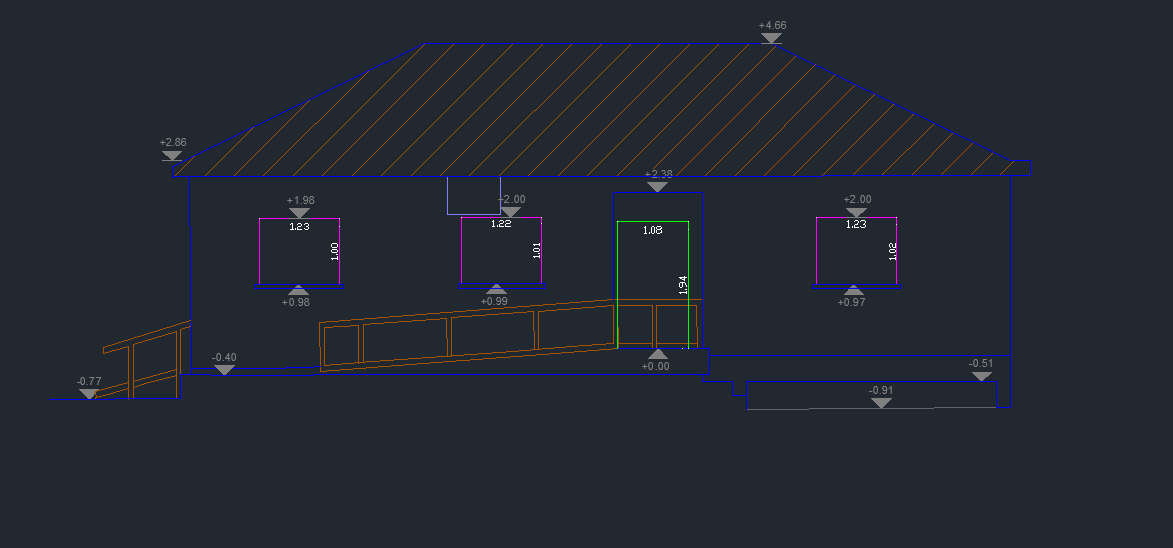Select the 1.00 vertical height dimension
This screenshot has width=1173, height=548.
tap(334, 252)
